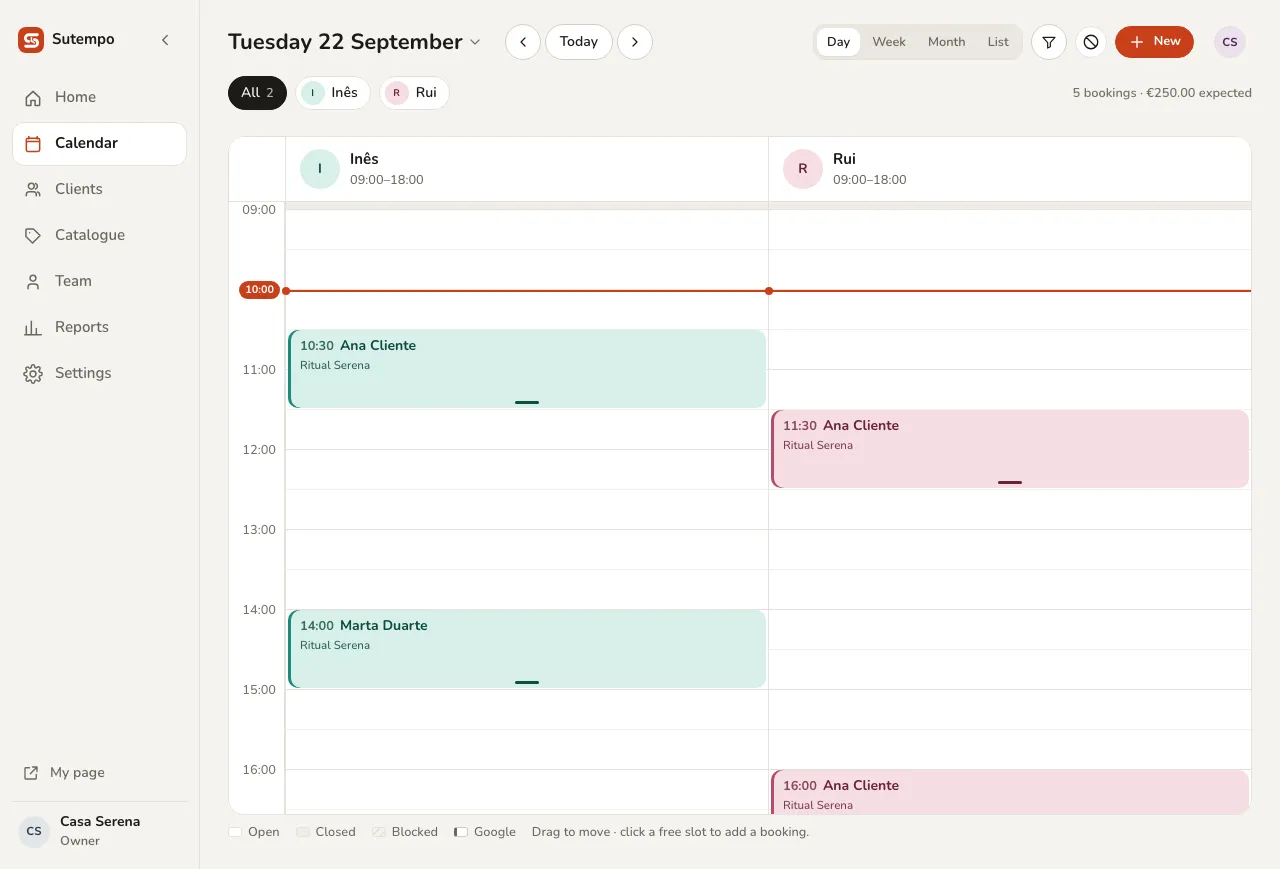The height and width of the screenshot is (869, 1280).
Task: Switch to List view
Action: pos(998,42)
